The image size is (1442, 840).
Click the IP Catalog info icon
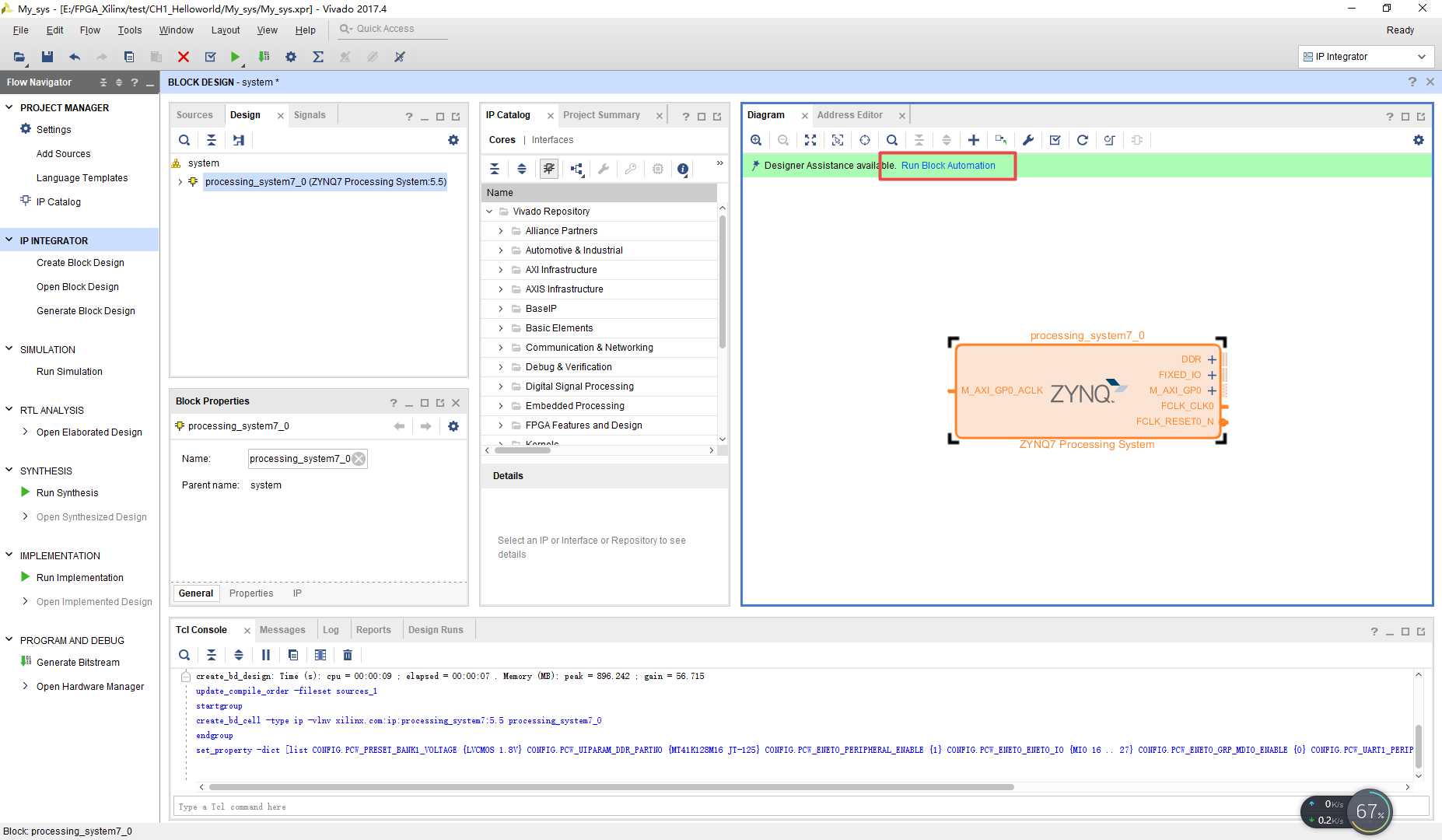tap(683, 169)
